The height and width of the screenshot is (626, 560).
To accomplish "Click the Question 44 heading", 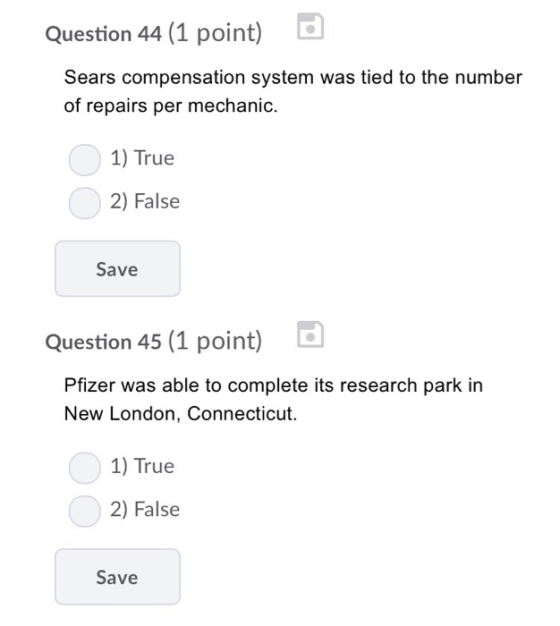I will (103, 34).
